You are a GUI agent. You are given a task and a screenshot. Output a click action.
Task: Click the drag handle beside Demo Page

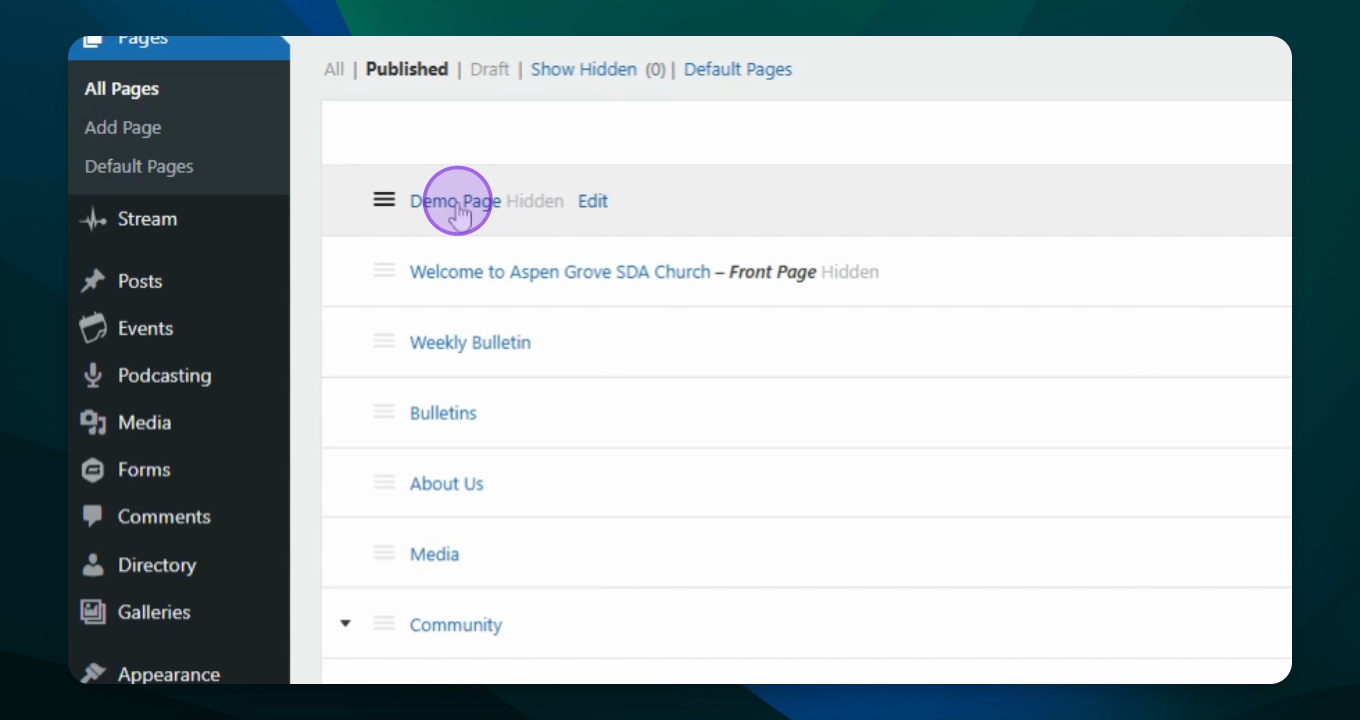[384, 200]
